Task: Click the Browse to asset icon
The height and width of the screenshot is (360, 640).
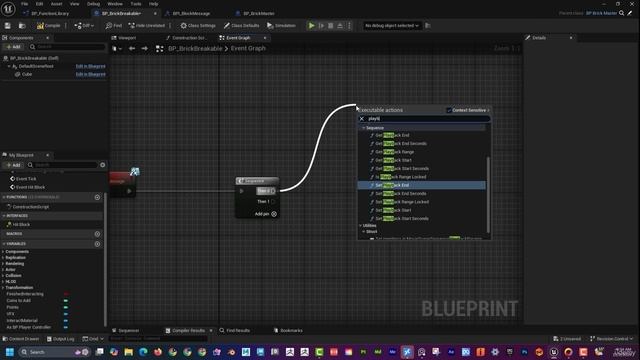Action: tap(22, 26)
